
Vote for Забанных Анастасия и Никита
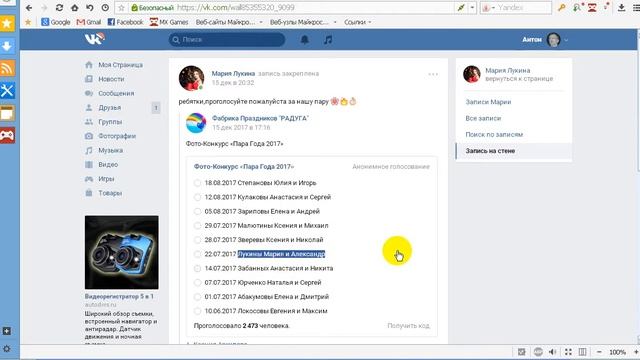[x=197, y=268]
